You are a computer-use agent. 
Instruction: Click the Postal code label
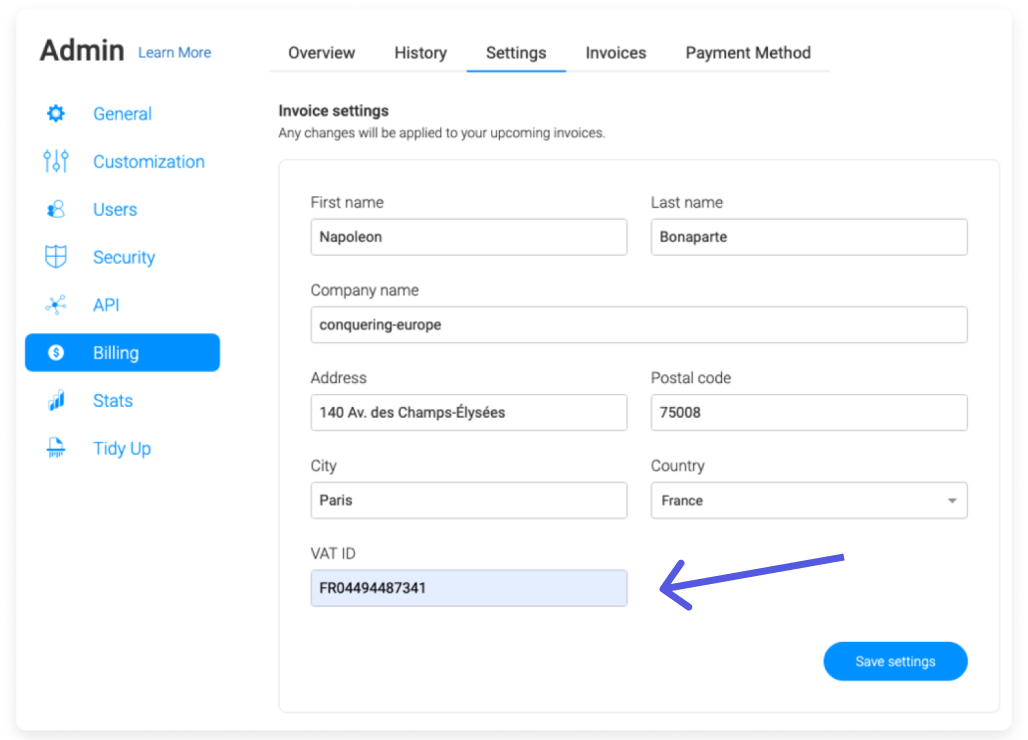pyautogui.click(x=690, y=378)
